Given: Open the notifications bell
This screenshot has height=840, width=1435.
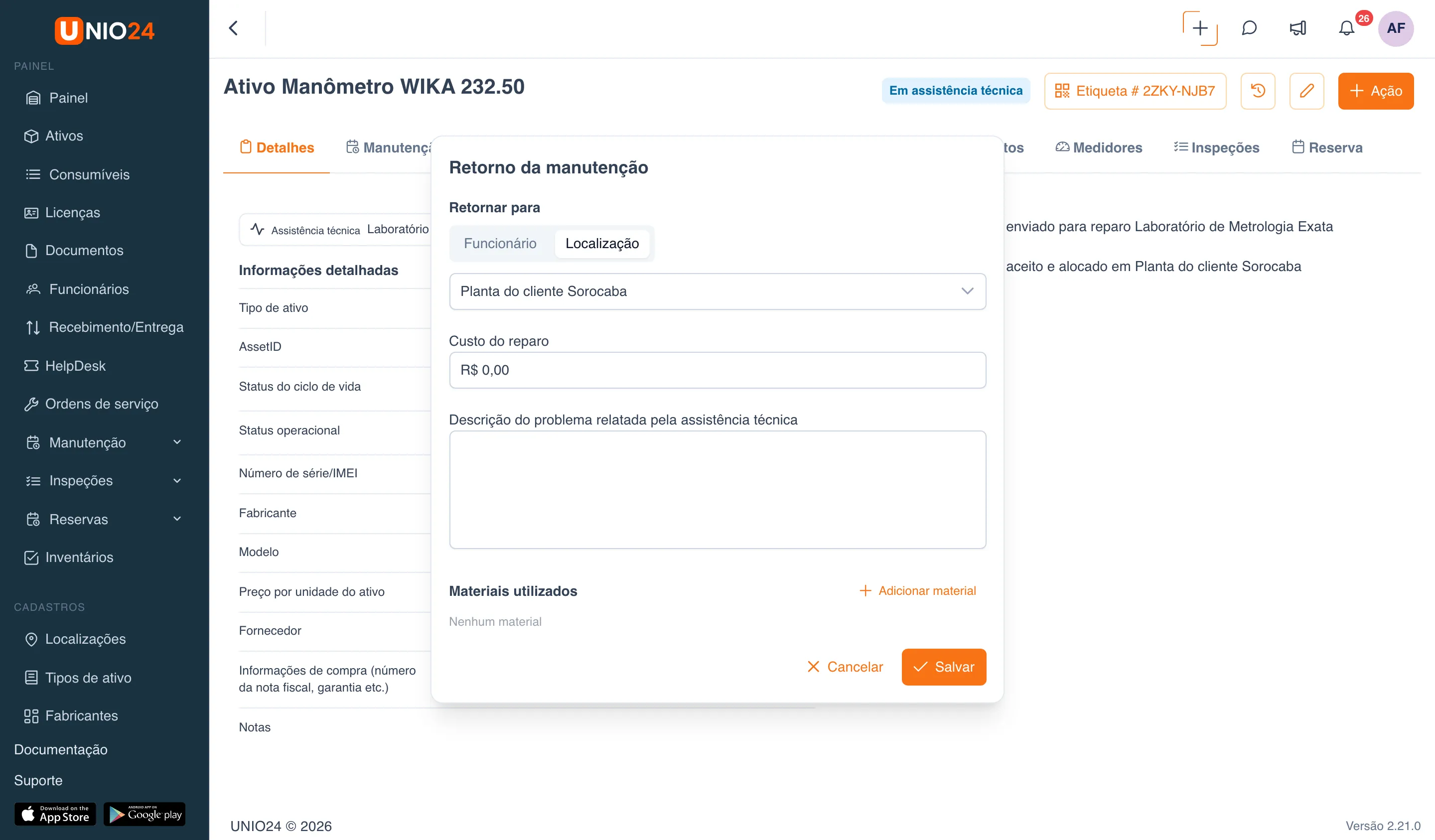Looking at the screenshot, I should pos(1346,28).
